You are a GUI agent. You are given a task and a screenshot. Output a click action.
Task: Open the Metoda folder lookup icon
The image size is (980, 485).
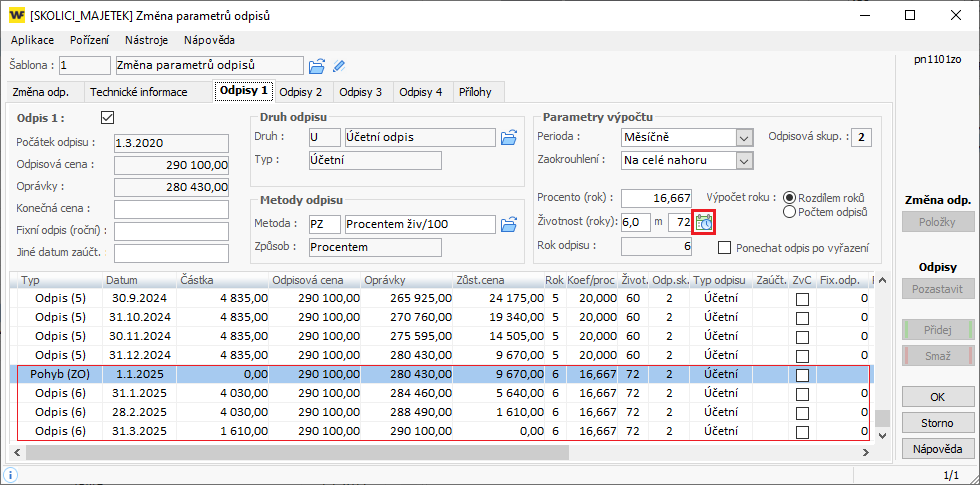(x=508, y=223)
